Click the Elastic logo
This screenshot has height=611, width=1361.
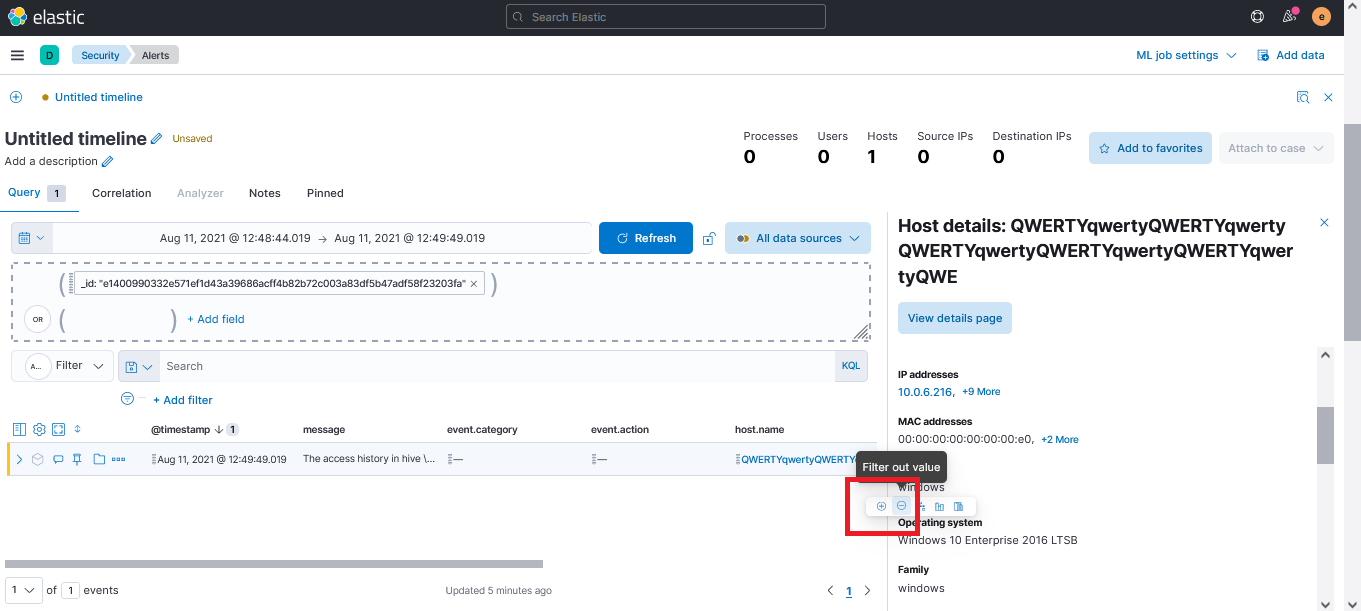(46, 17)
